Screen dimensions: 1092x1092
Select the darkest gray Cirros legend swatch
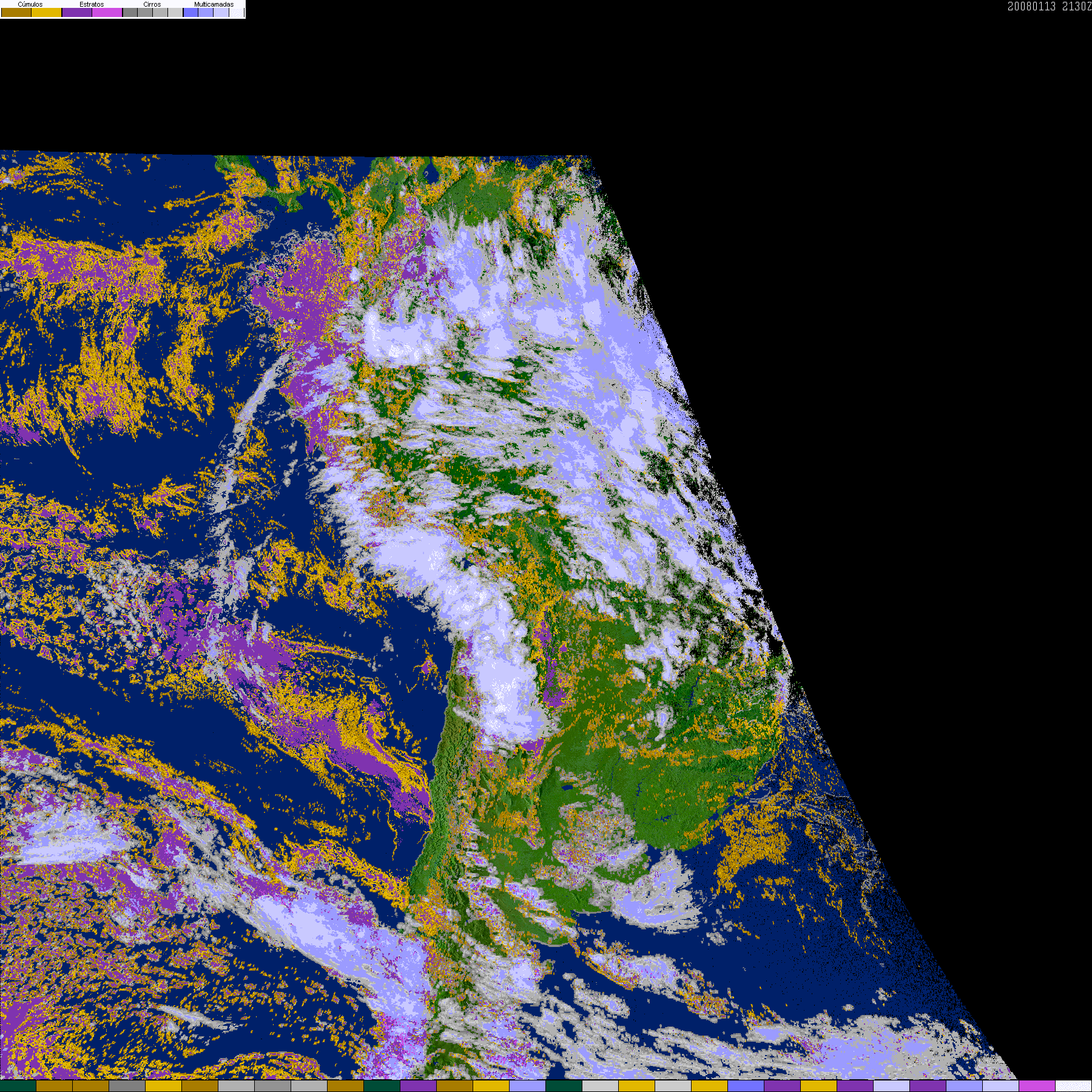130,12
